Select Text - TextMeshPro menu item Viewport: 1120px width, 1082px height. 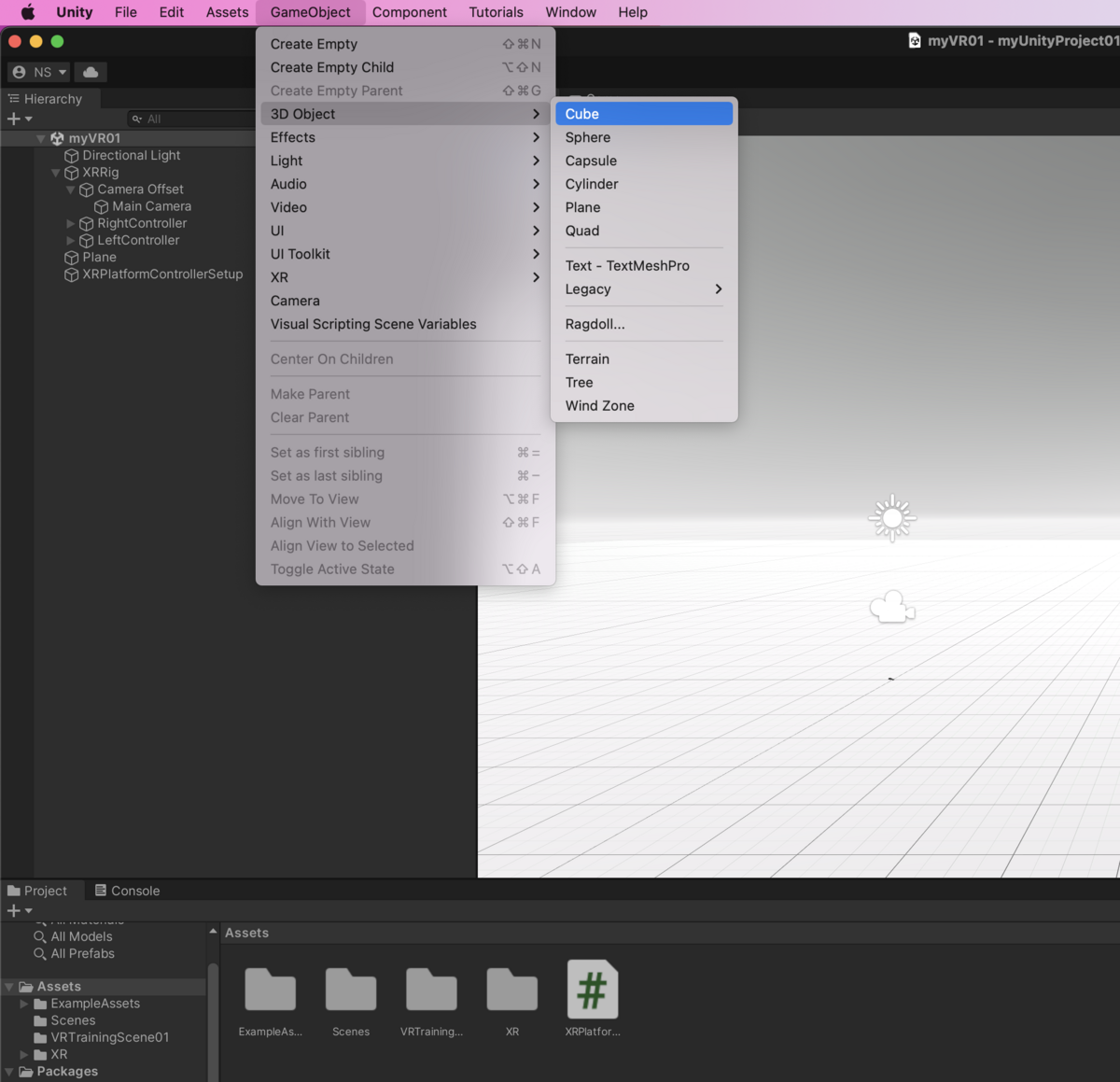pyautogui.click(x=644, y=265)
